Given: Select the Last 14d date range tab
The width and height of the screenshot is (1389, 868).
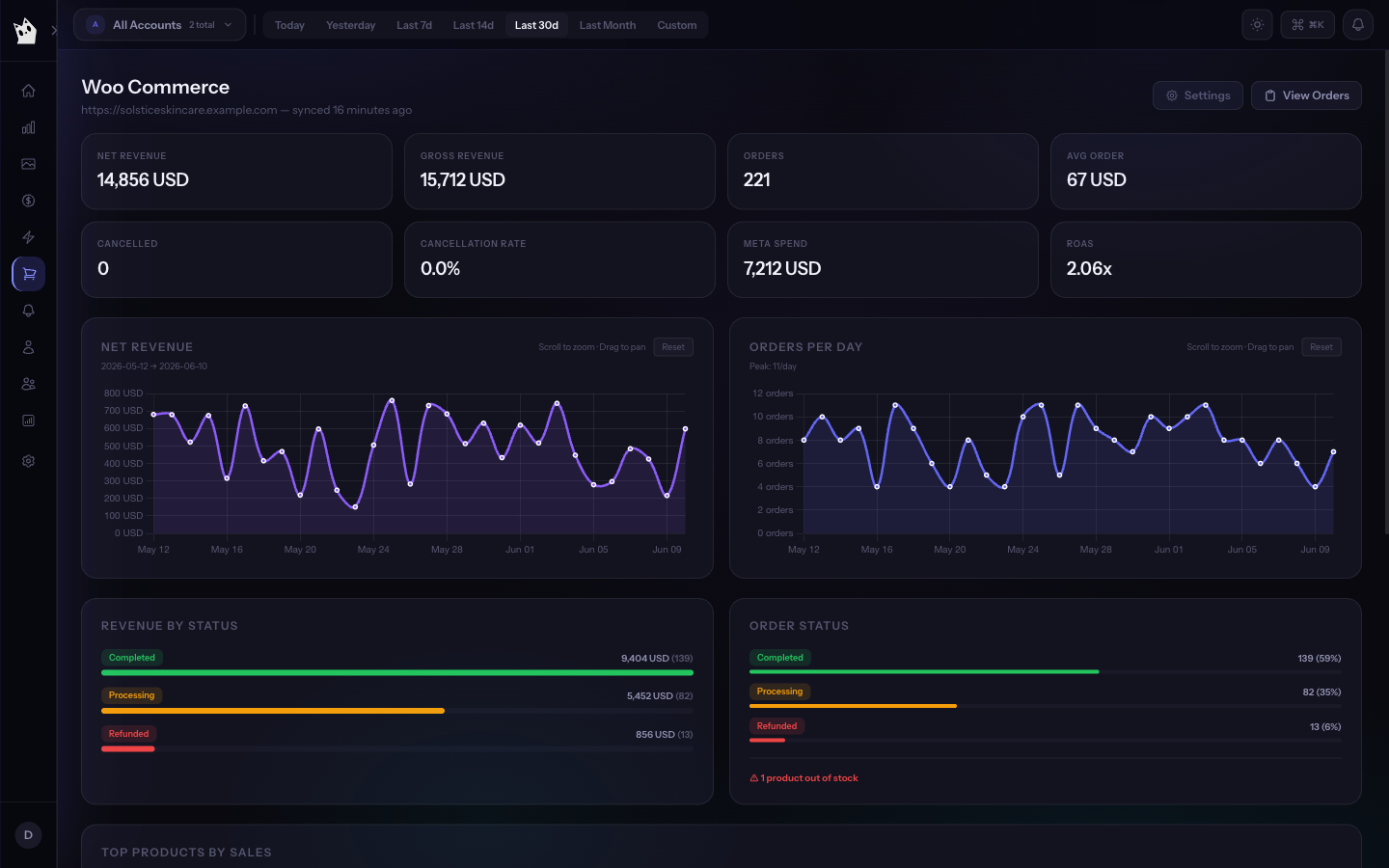Looking at the screenshot, I should pos(473,25).
